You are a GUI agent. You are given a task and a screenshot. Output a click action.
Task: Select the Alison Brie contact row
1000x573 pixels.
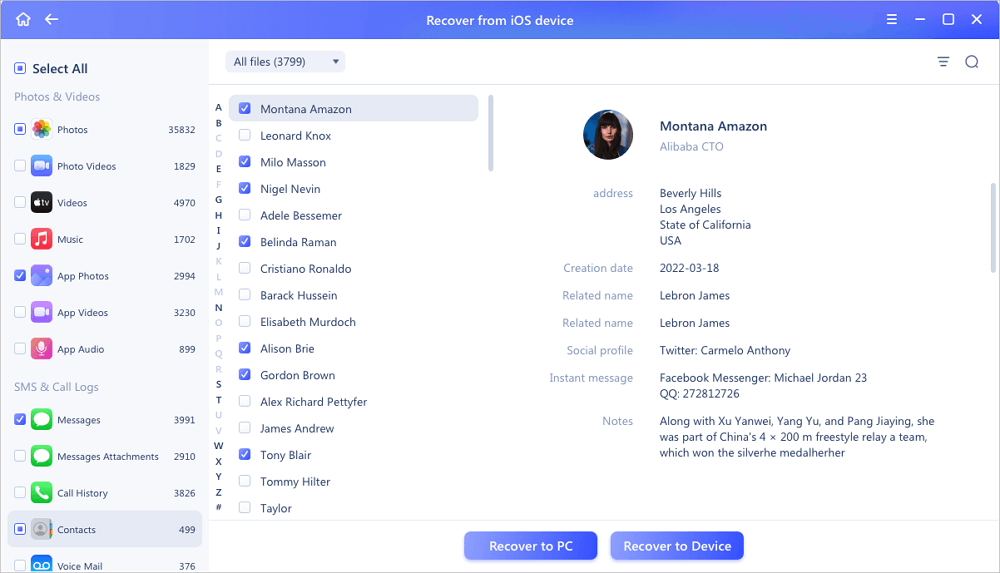point(353,348)
